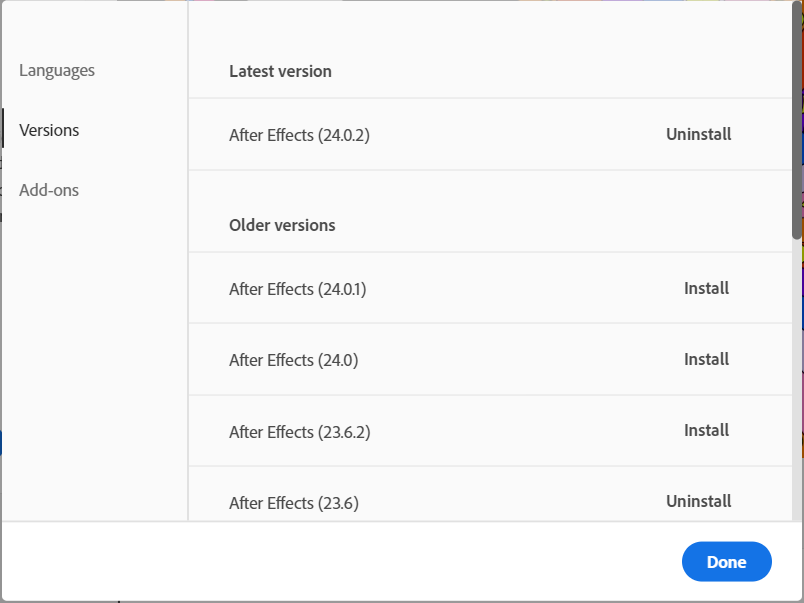This screenshot has height=603, width=804.
Task: Click the versions list scrollbar thumb
Action: pyautogui.click(x=797, y=120)
